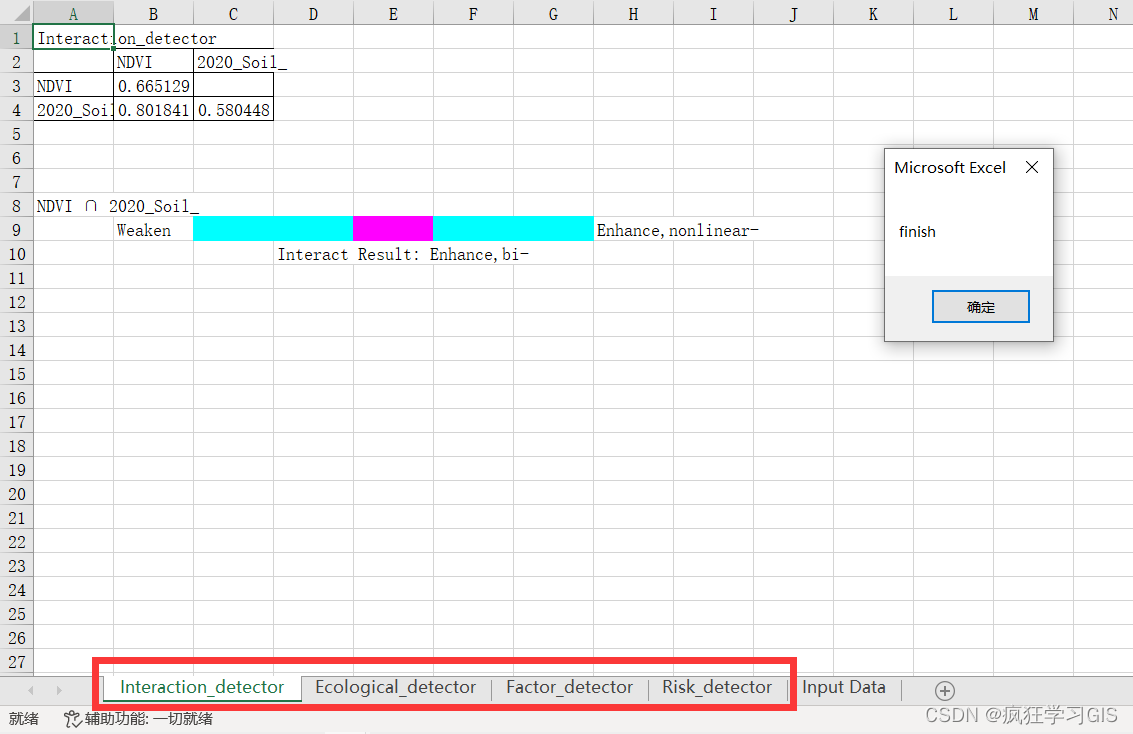Select row 20 header
This screenshot has height=734, width=1133.
pyautogui.click(x=17, y=494)
